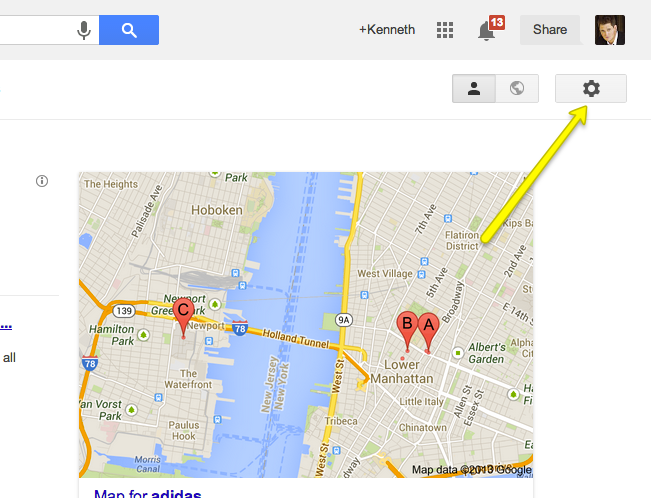Click the route 139 badge on map
The image size is (651, 498).
pyautogui.click(x=124, y=311)
